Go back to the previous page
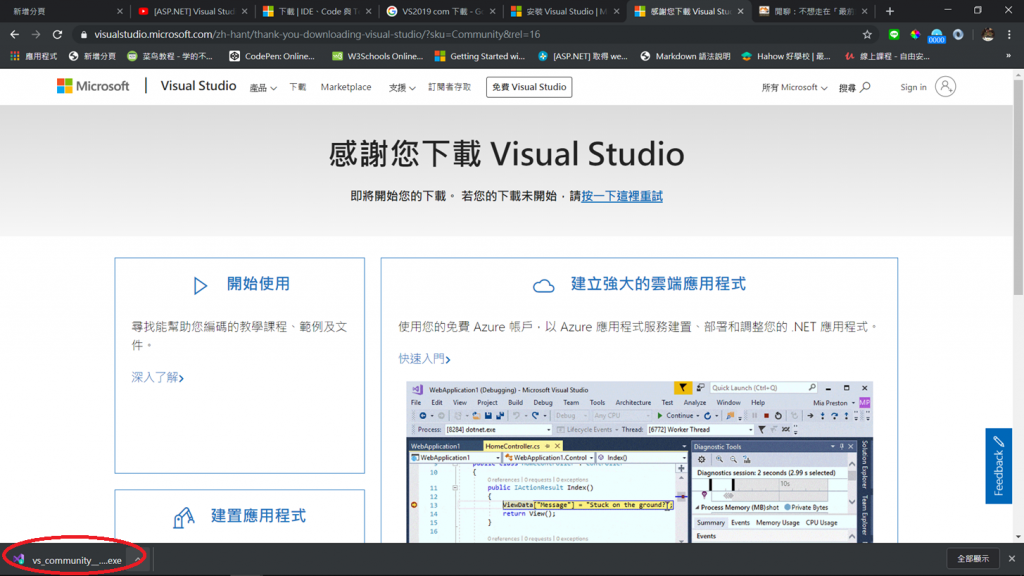Image resolution: width=1024 pixels, height=576 pixels. click(14, 35)
